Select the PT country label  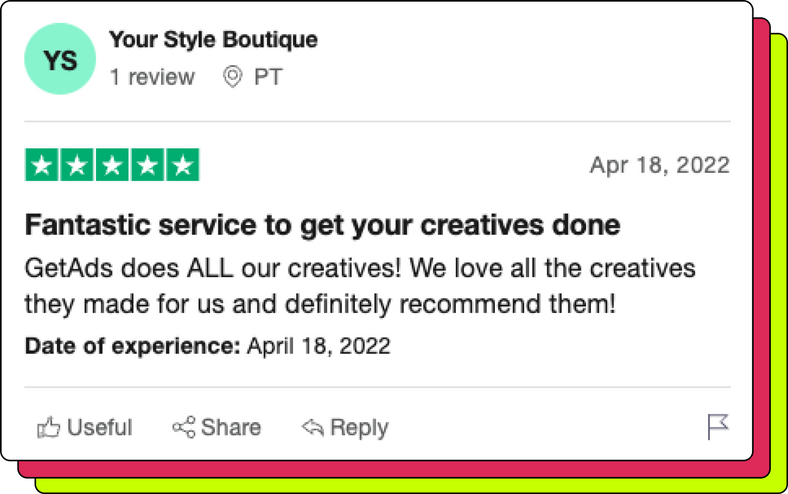tap(268, 77)
